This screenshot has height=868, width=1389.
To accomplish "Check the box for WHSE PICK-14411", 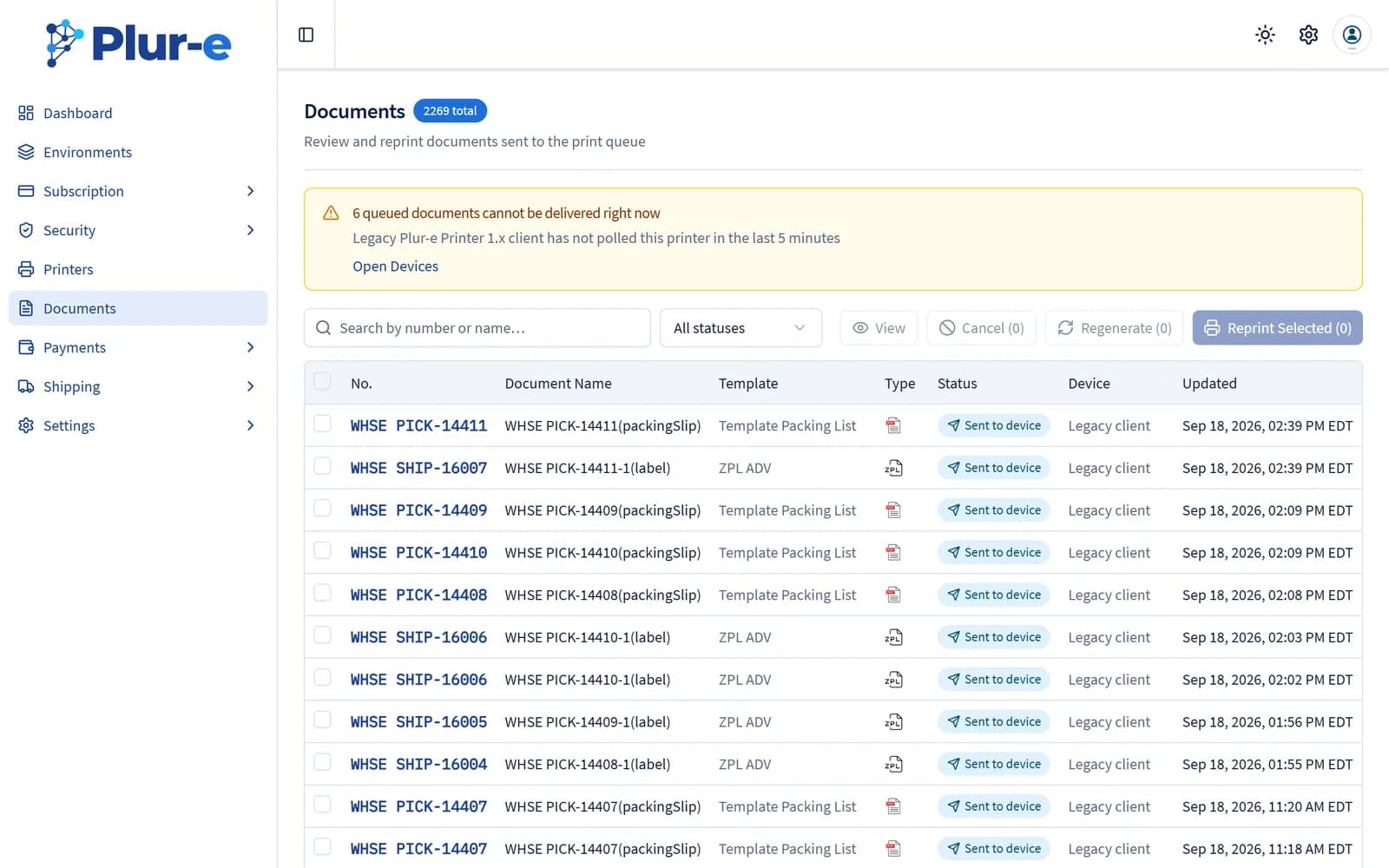I will 322,424.
